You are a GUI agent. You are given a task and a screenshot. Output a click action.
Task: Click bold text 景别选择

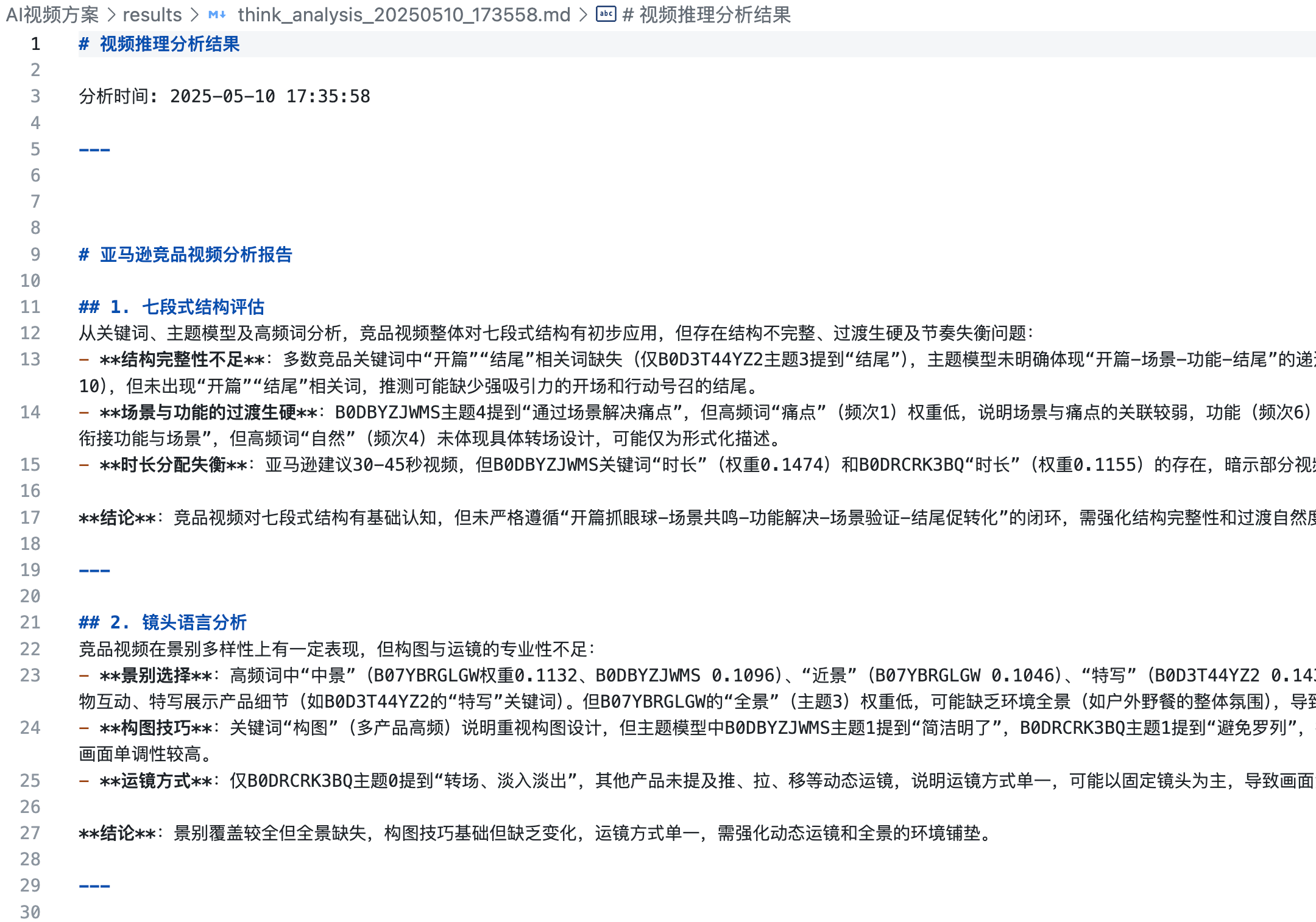(x=156, y=675)
